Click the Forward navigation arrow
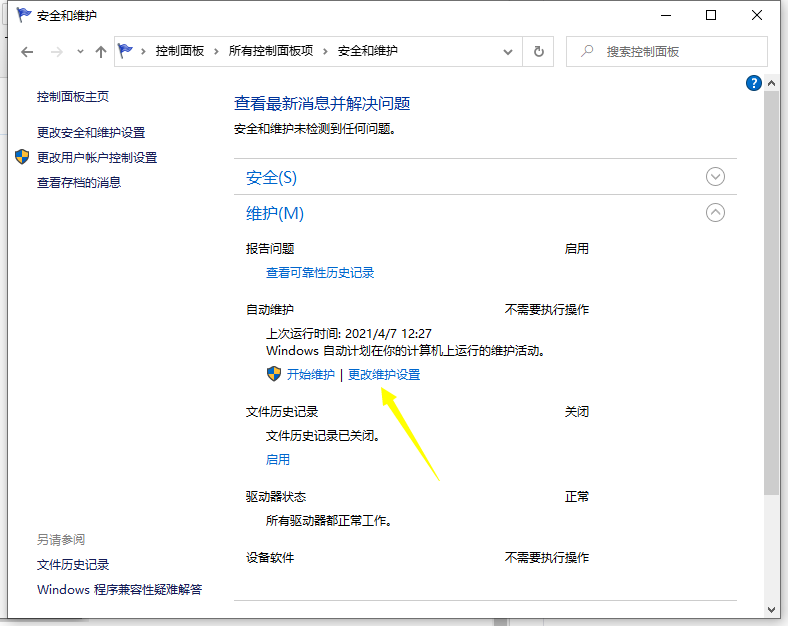This screenshot has width=788, height=626. pyautogui.click(x=57, y=52)
